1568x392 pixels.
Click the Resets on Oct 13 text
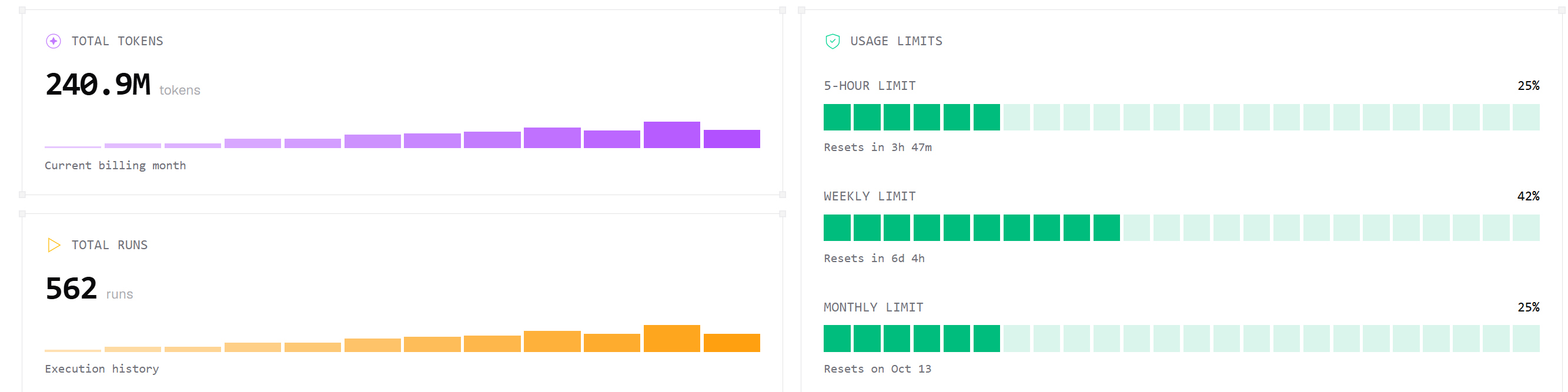(x=877, y=369)
